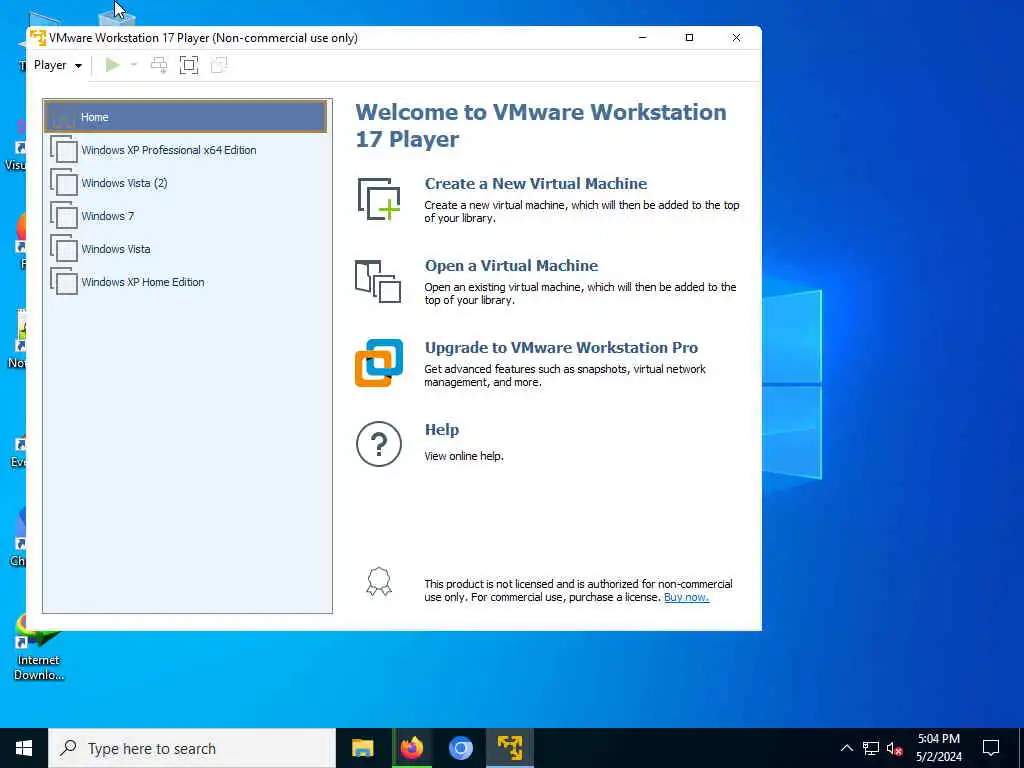Screen dimensions: 1024x768
Task: Click Send Ctrl+Alt+Del toolbar icon
Action: click(159, 65)
